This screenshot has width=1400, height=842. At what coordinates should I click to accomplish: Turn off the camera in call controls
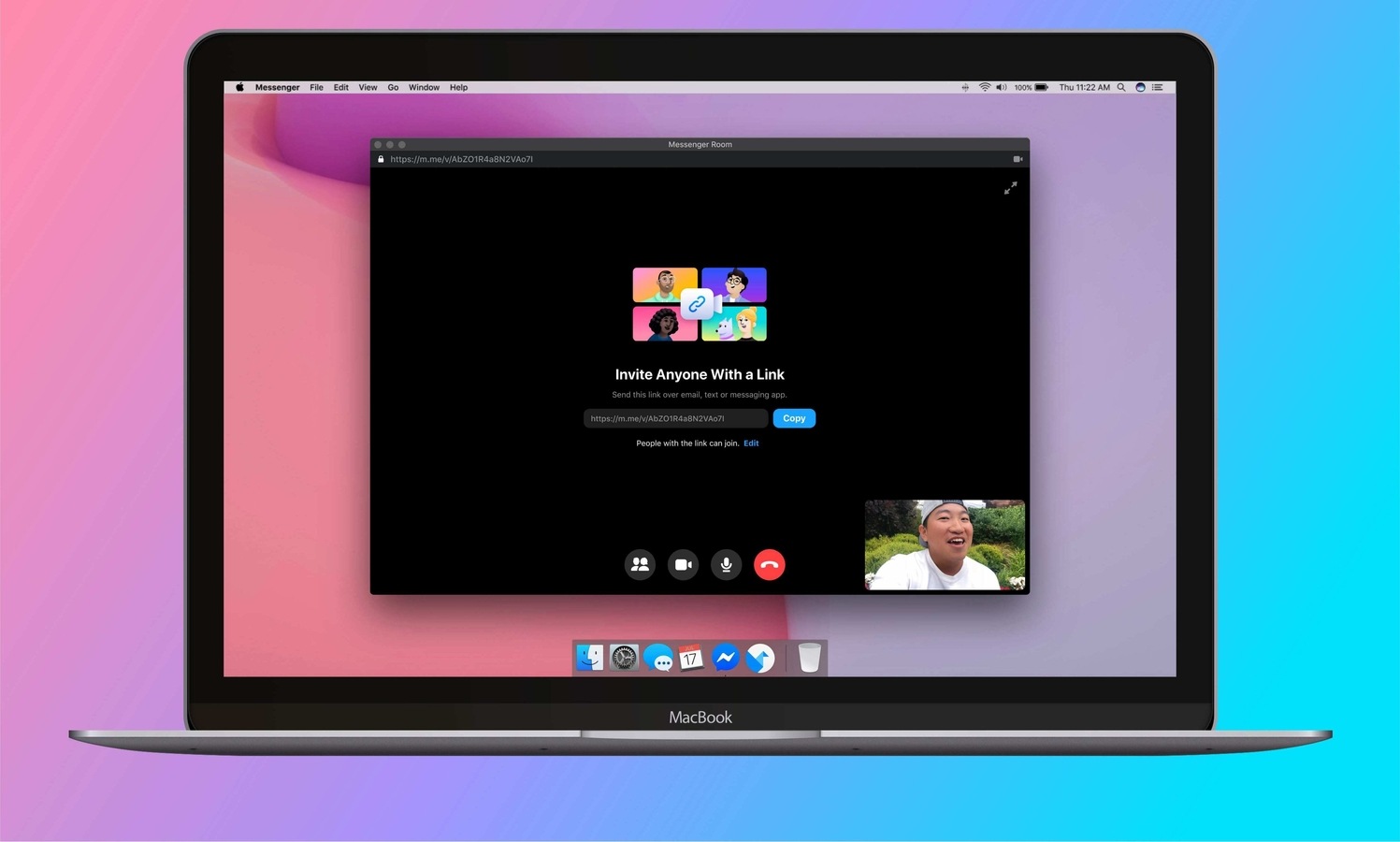click(x=684, y=564)
